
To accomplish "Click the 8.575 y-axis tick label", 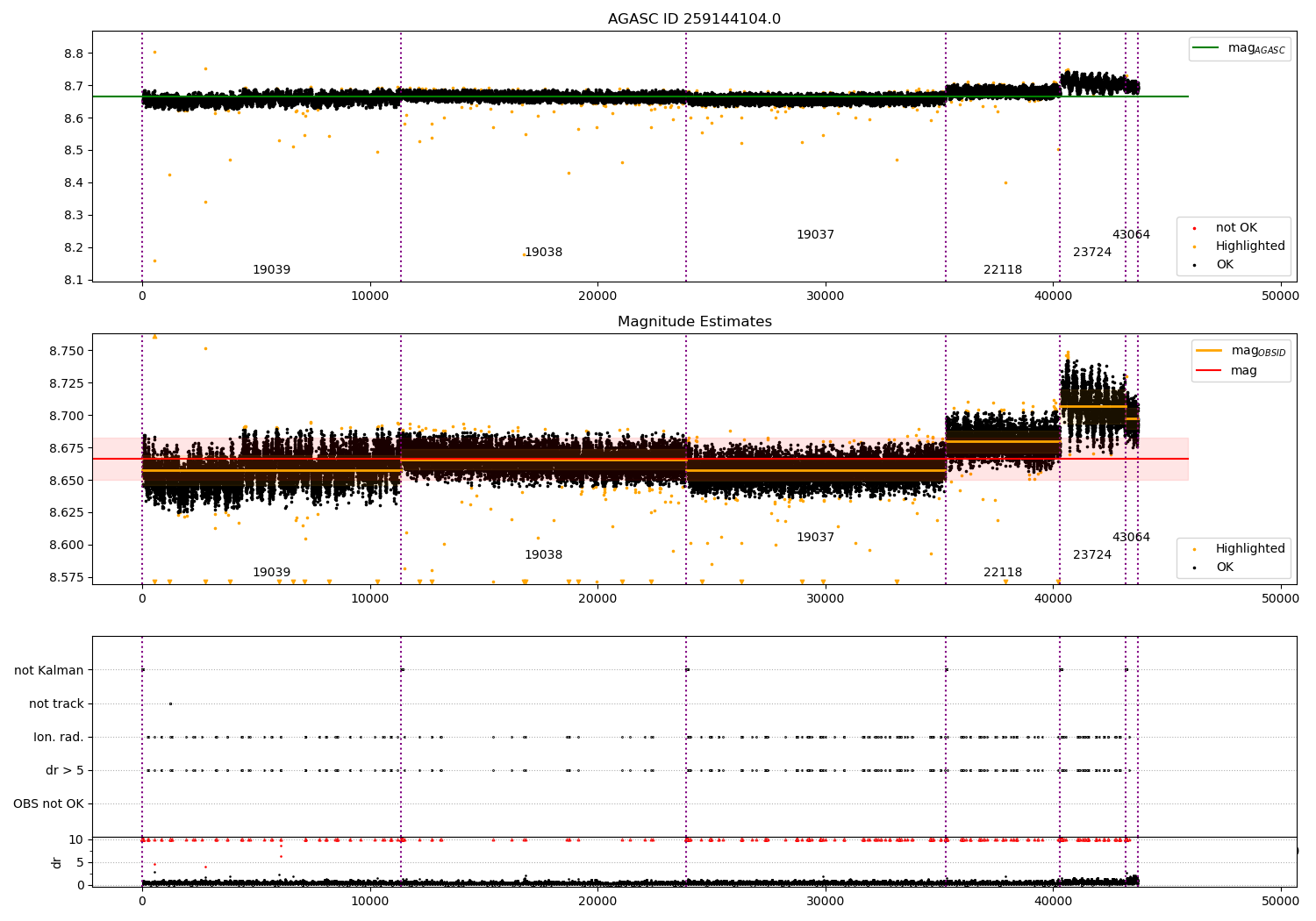I will pyautogui.click(x=67, y=577).
